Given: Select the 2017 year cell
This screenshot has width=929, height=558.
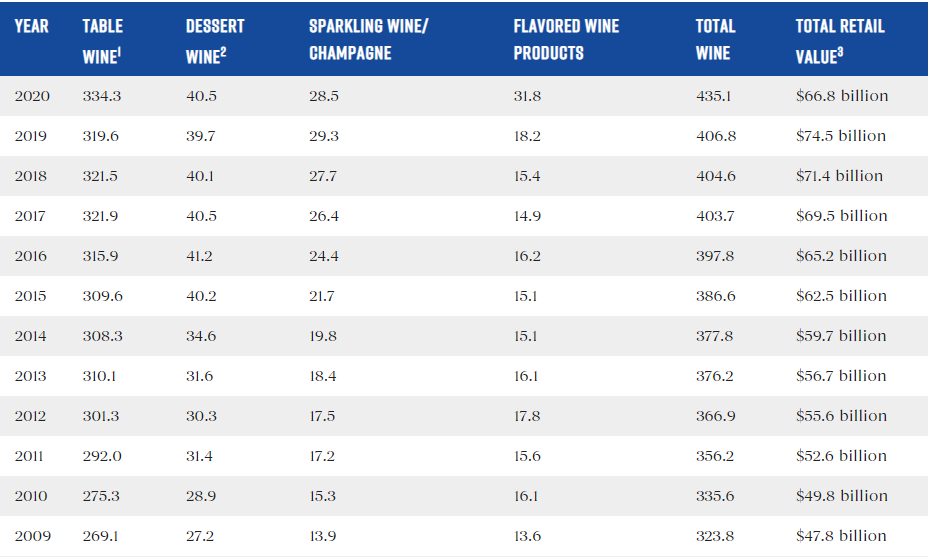Looking at the screenshot, I should pyautogui.click(x=32, y=216).
